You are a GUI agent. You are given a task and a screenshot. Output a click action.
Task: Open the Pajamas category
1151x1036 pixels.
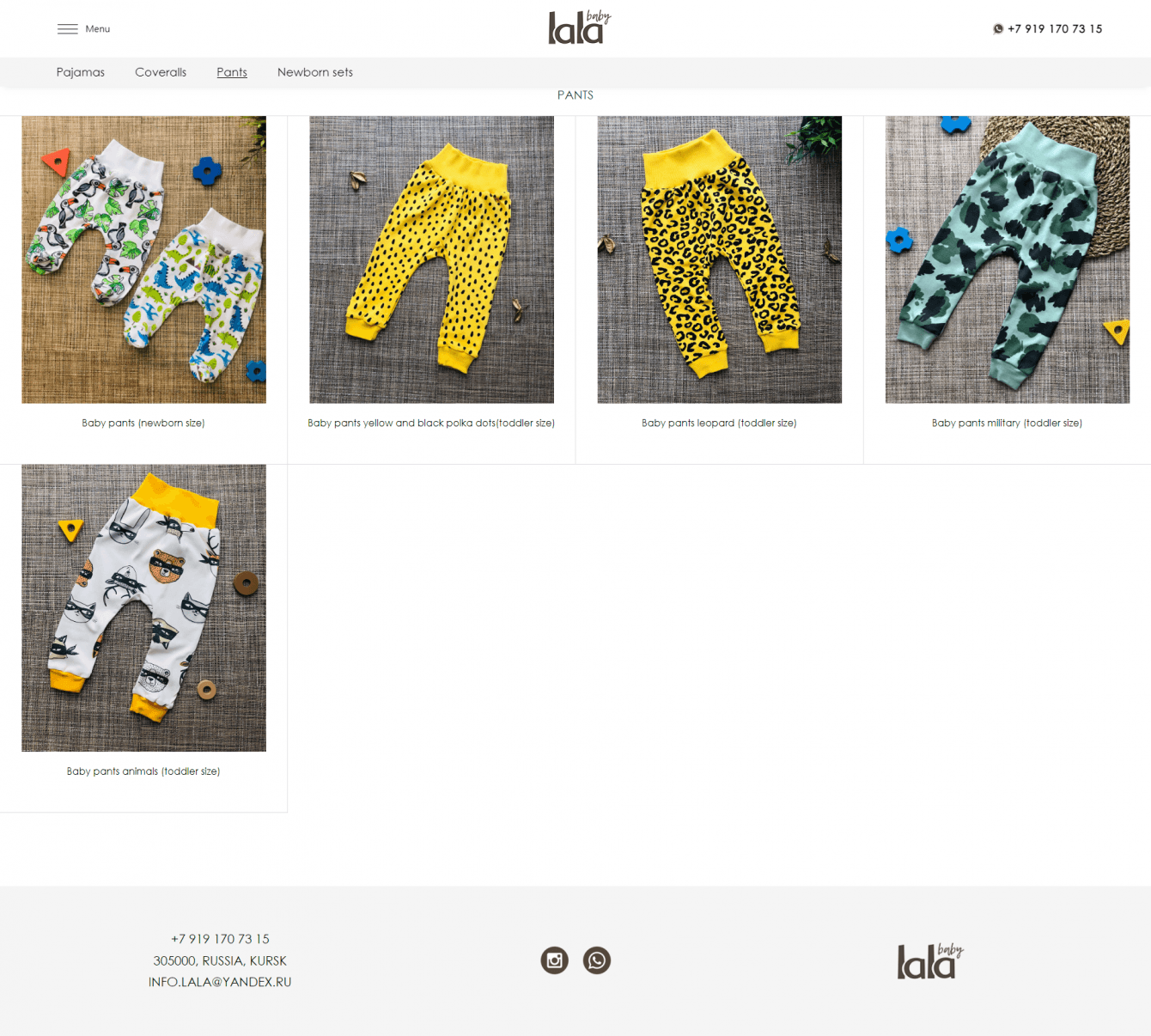(81, 72)
